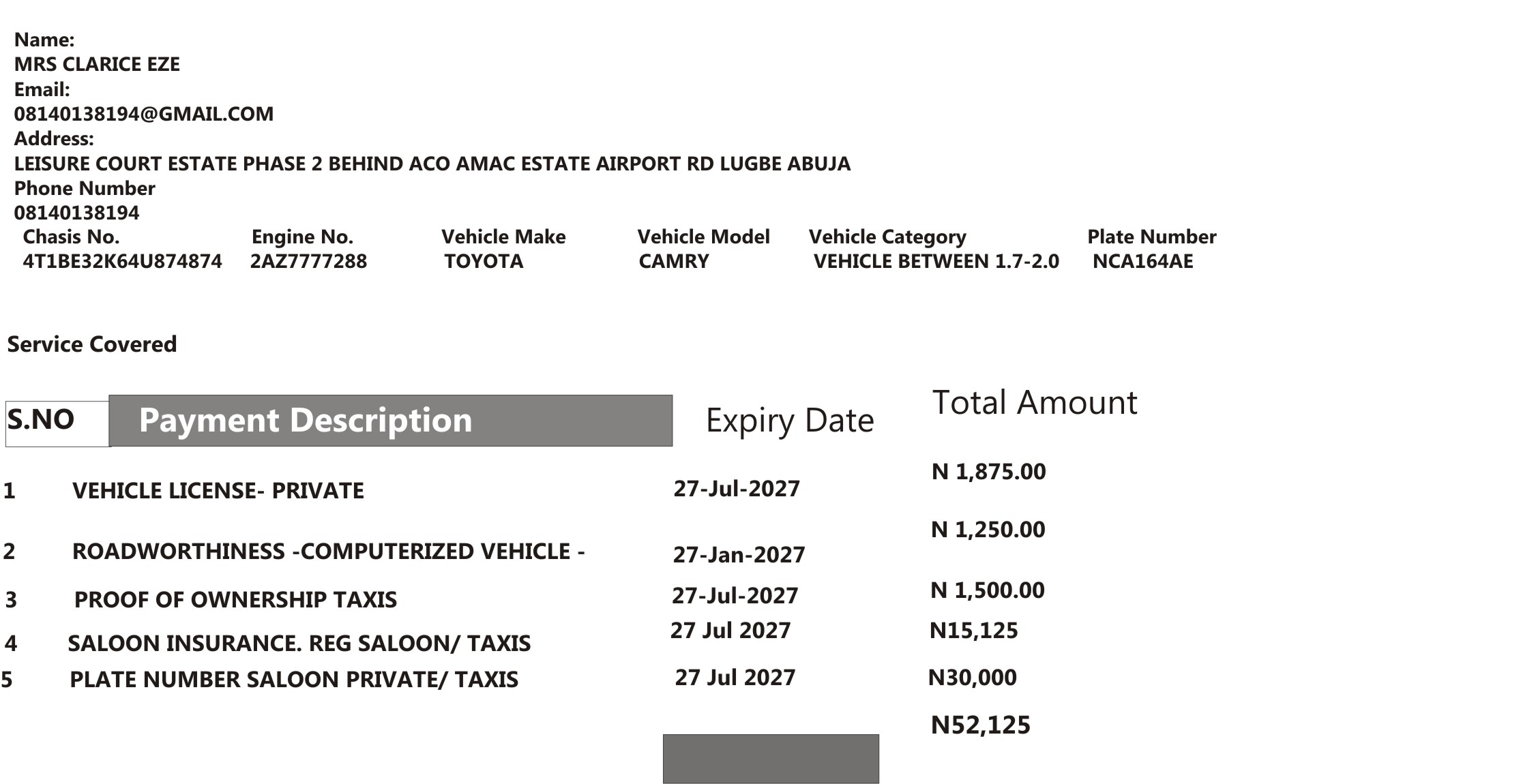Select the email 08140138194@GMAIL.COM
This screenshot has width=1536, height=784.
tap(144, 114)
